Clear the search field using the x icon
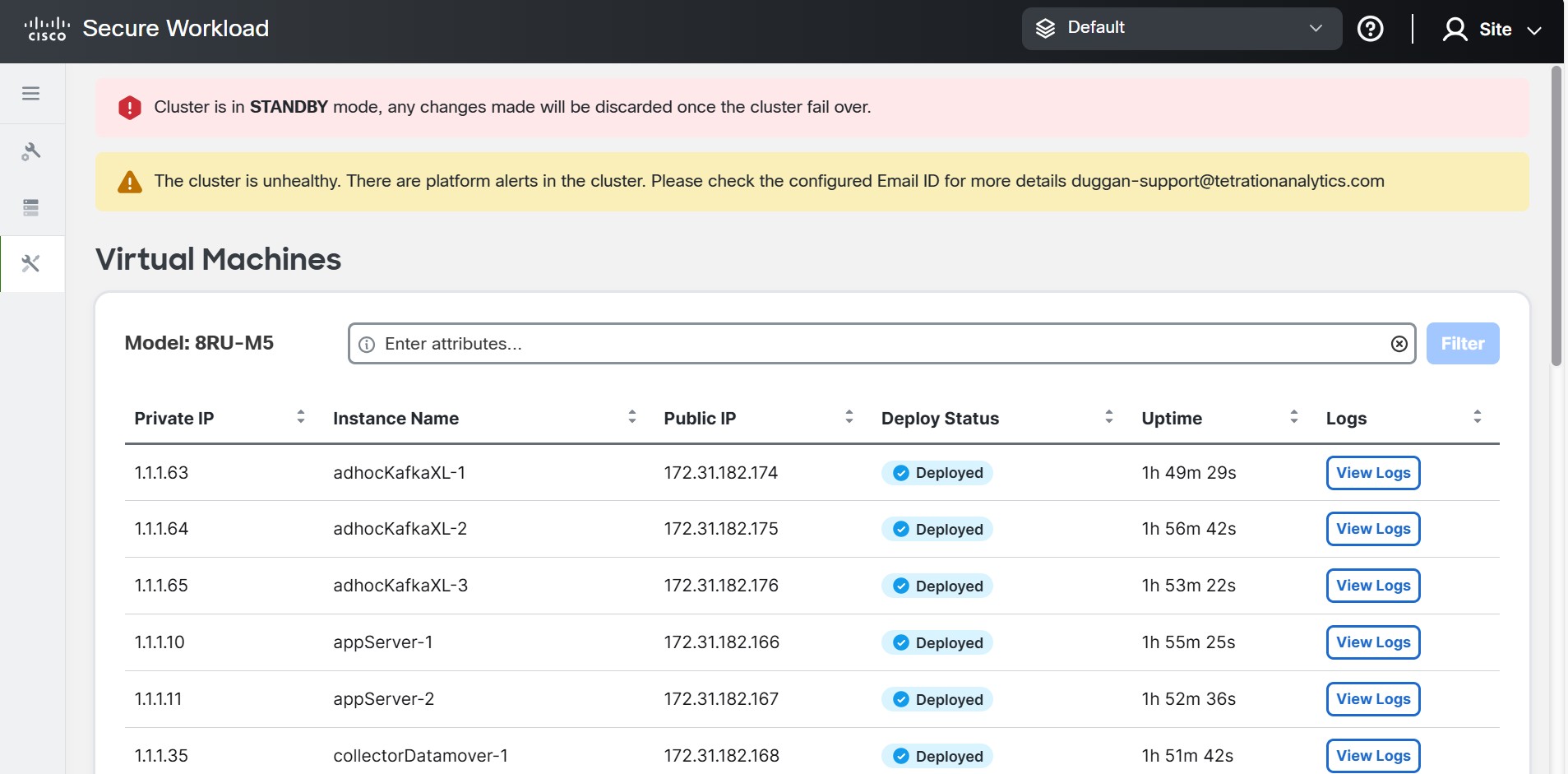Image resolution: width=1568 pixels, height=774 pixels. point(1399,343)
